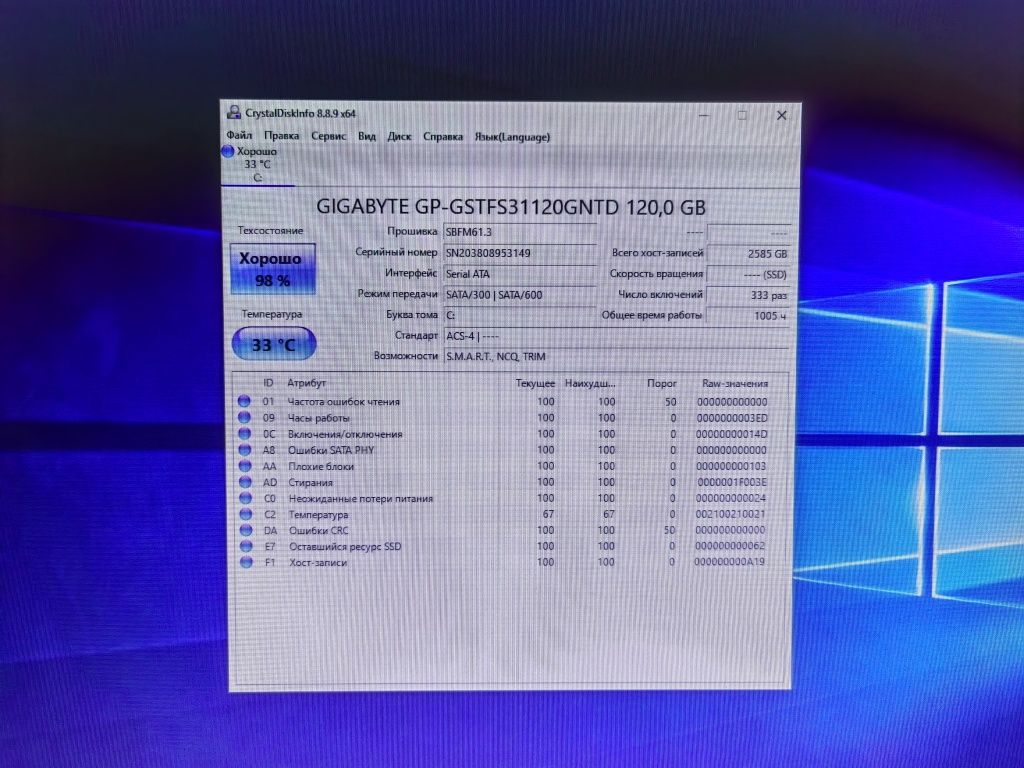Open the Диск menu

click(399, 136)
